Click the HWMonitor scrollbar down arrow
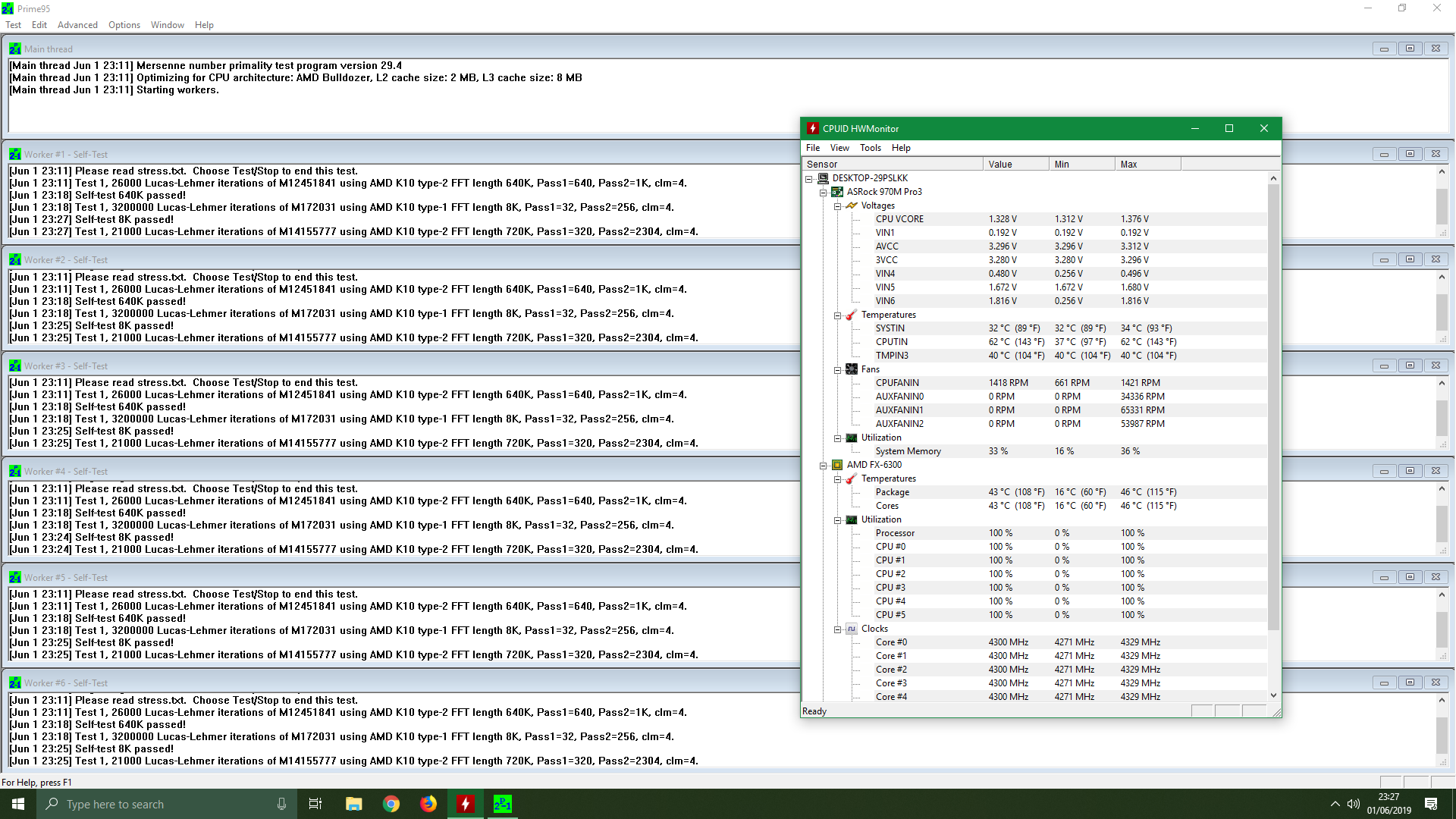This screenshot has width=1456, height=819. click(1273, 695)
